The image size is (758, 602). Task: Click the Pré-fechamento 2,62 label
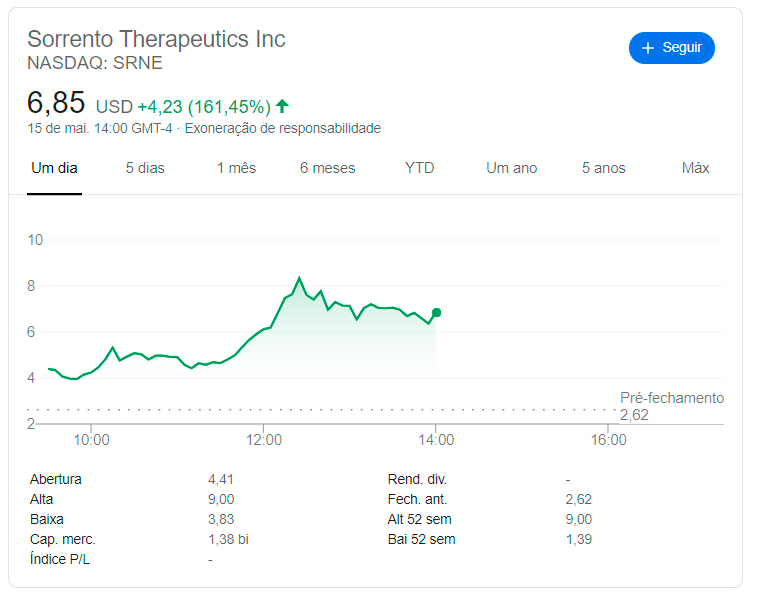coord(672,406)
